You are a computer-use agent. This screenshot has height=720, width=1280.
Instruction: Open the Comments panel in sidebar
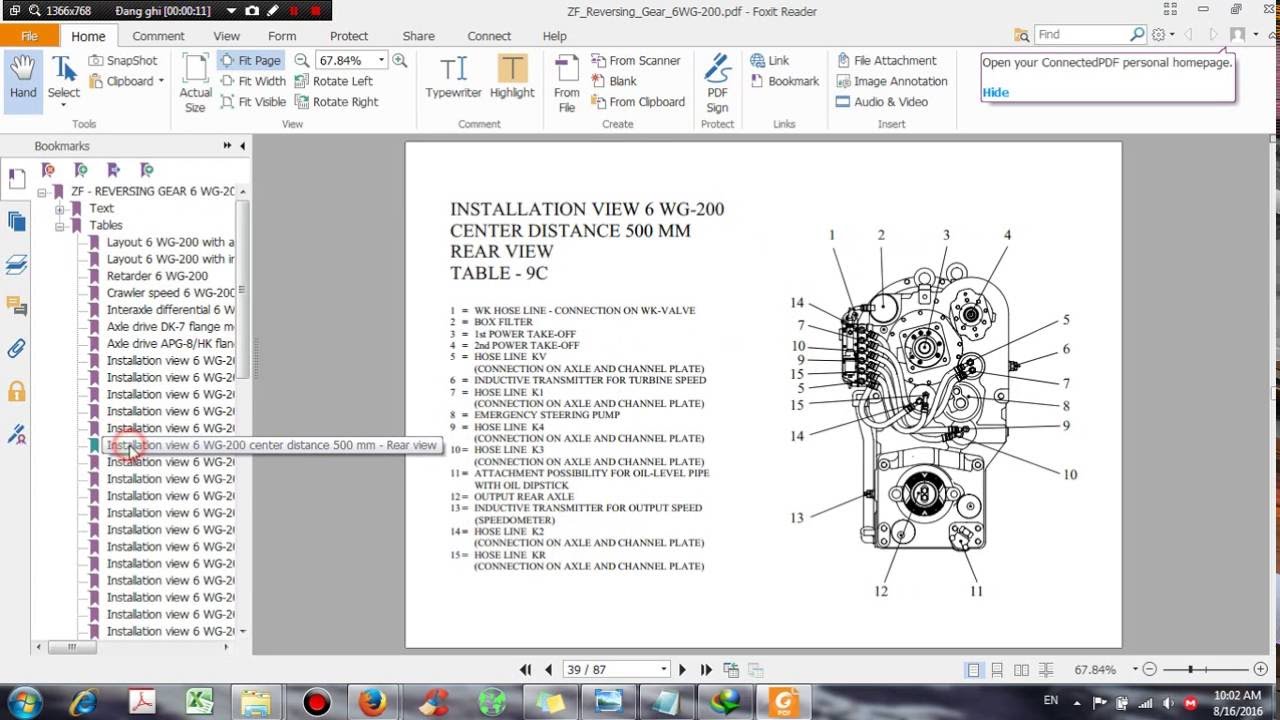tap(16, 307)
